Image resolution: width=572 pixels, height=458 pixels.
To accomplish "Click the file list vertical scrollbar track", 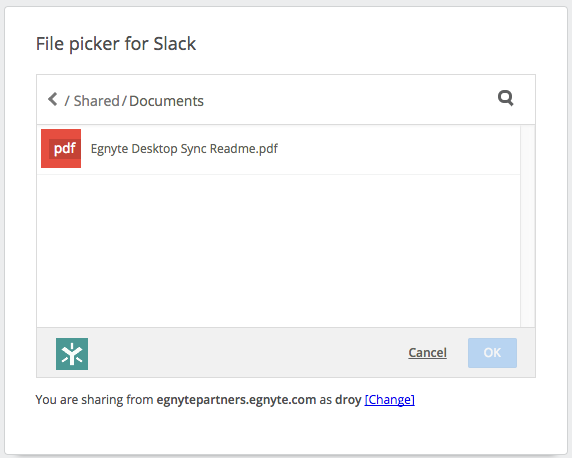I will click(527, 226).
